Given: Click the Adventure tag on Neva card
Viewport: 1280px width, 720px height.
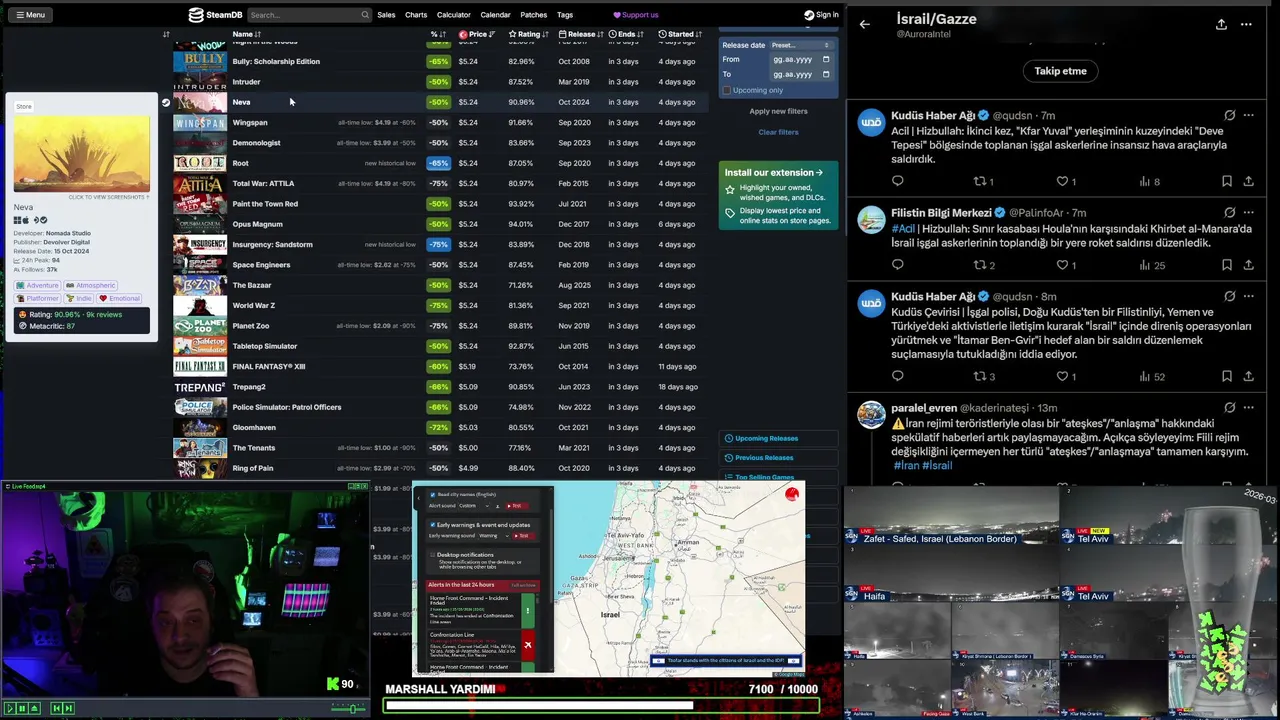Looking at the screenshot, I should pyautogui.click(x=37, y=285).
